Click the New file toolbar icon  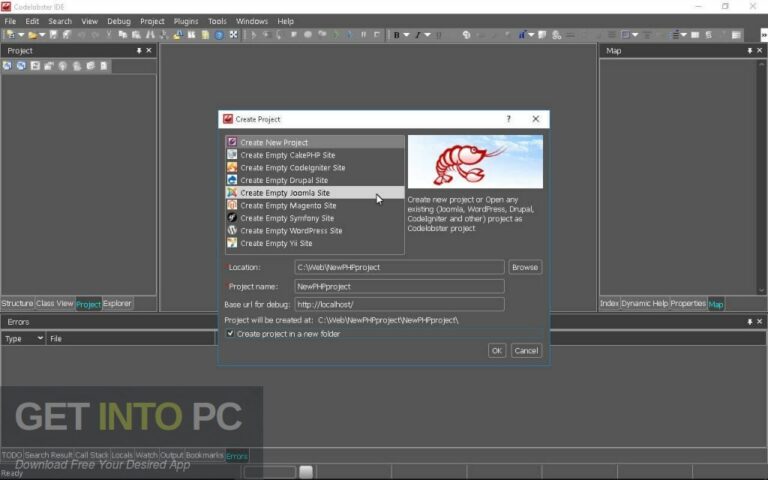(10, 35)
